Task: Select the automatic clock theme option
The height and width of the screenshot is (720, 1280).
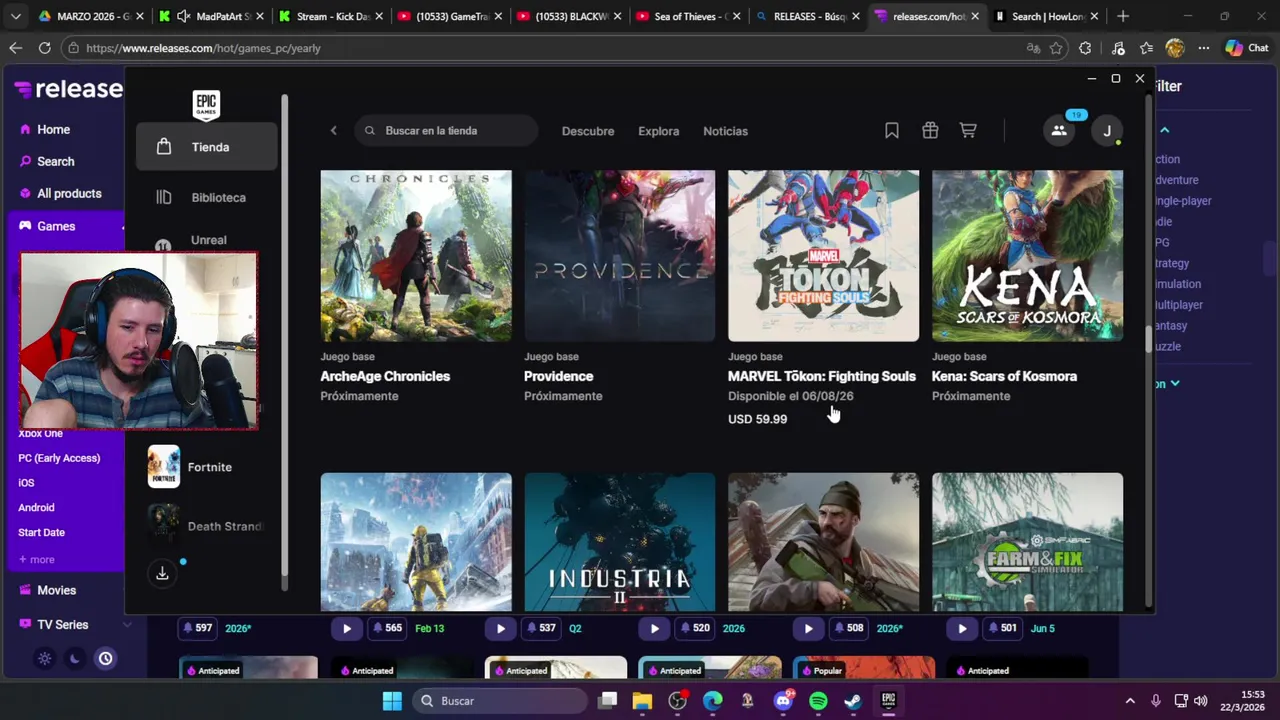Action: click(x=105, y=658)
